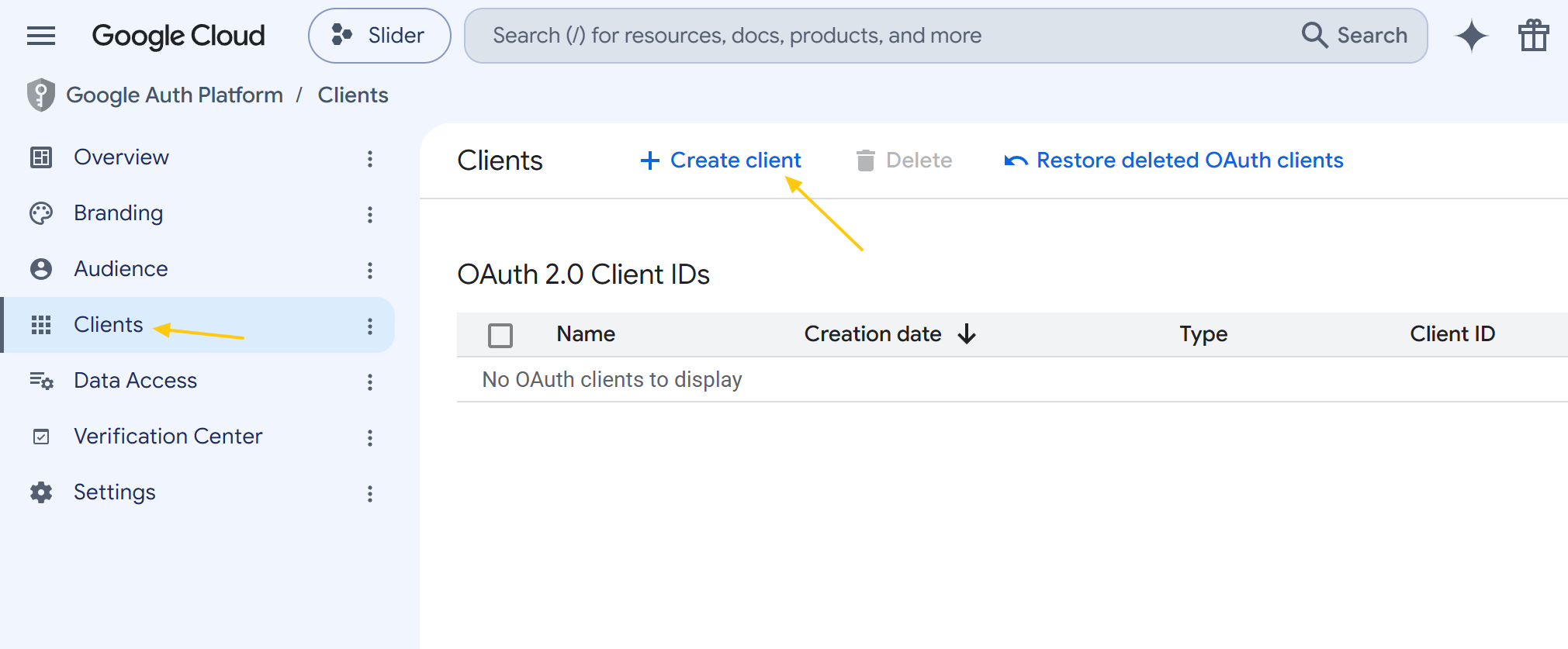Open more options for Clients

pos(370,326)
